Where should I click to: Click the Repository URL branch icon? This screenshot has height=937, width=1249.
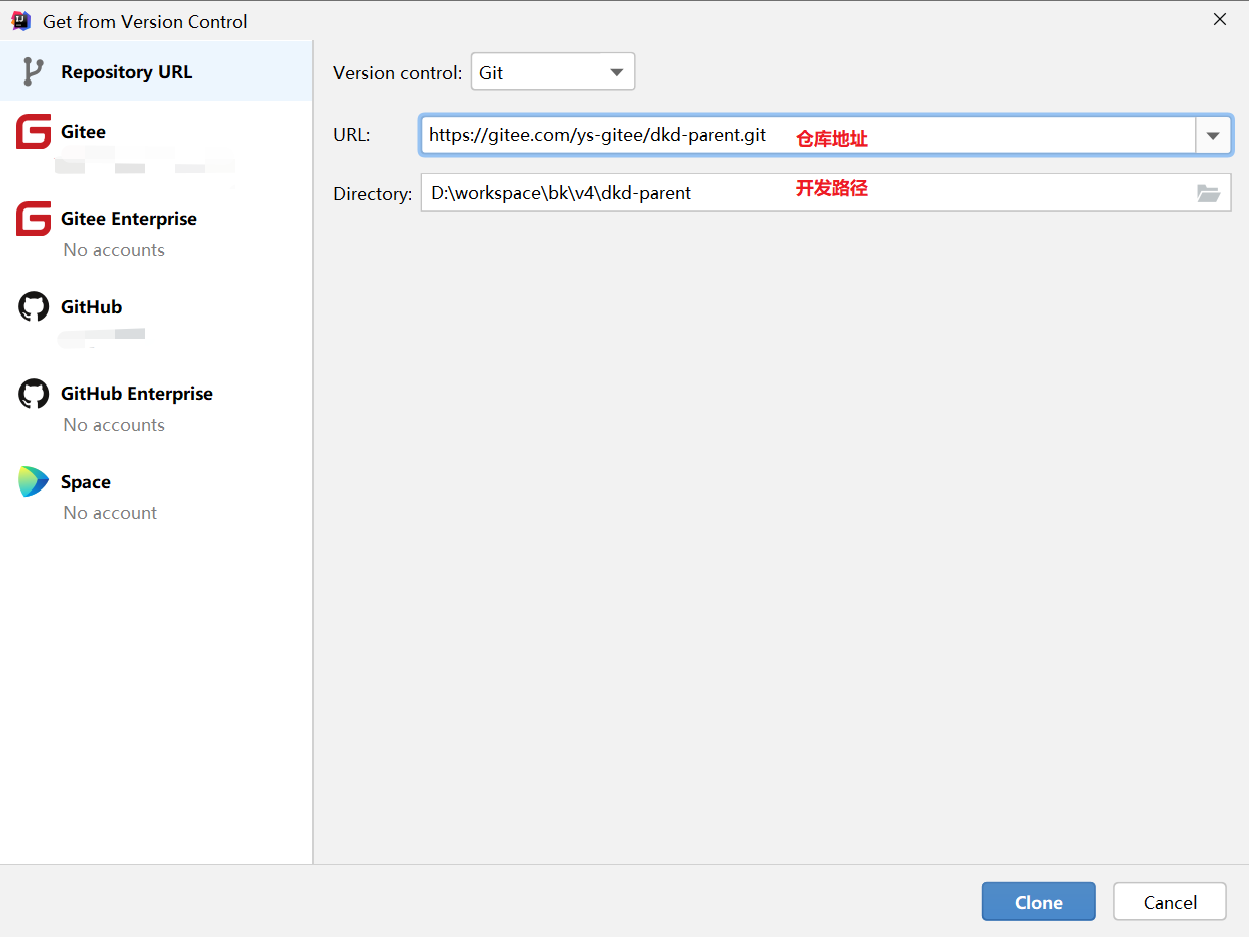(33, 72)
